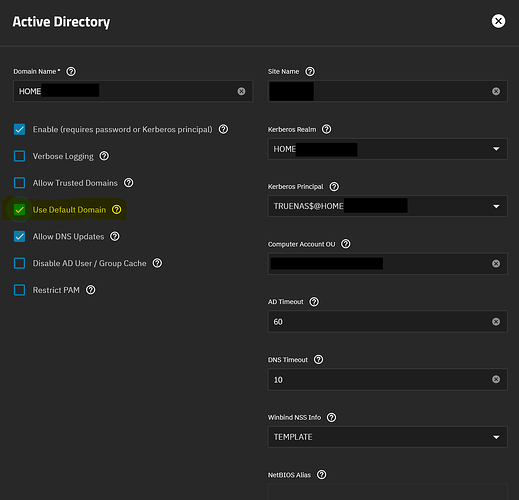Open help icon next to Kerberos Realm
This screenshot has height=500, width=519.
[x=327, y=129]
